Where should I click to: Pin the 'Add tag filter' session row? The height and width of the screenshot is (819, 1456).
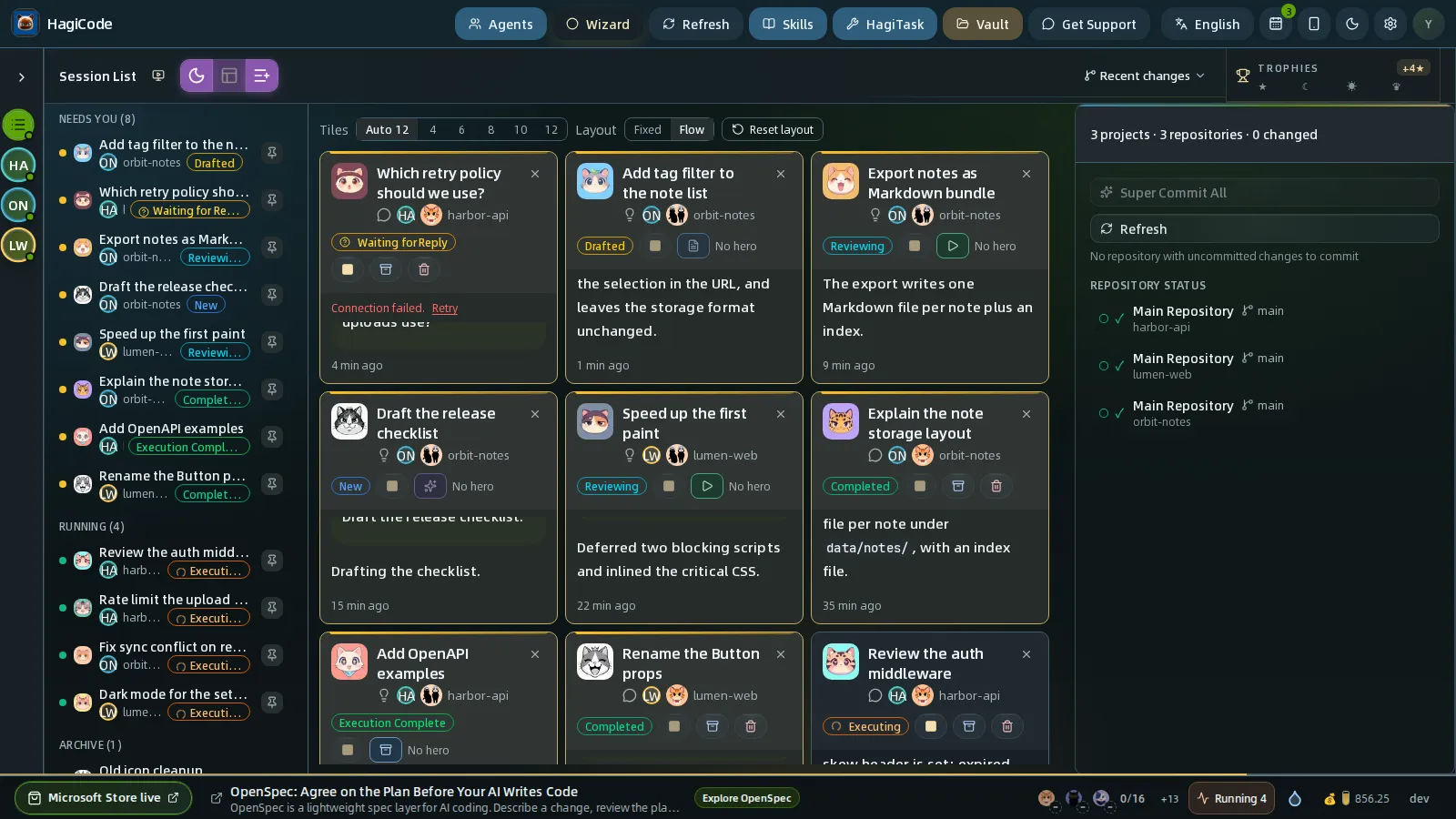coord(271,153)
